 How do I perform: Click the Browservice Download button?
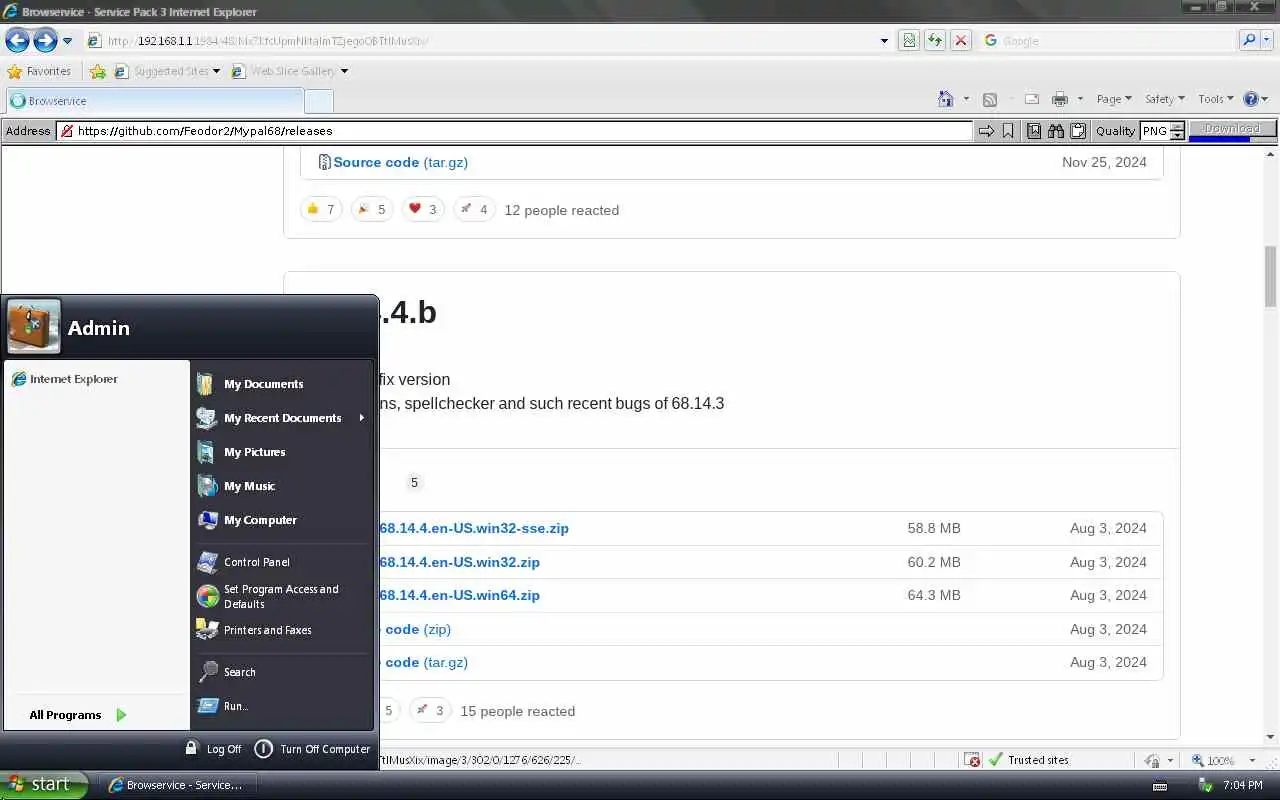pos(1232,128)
